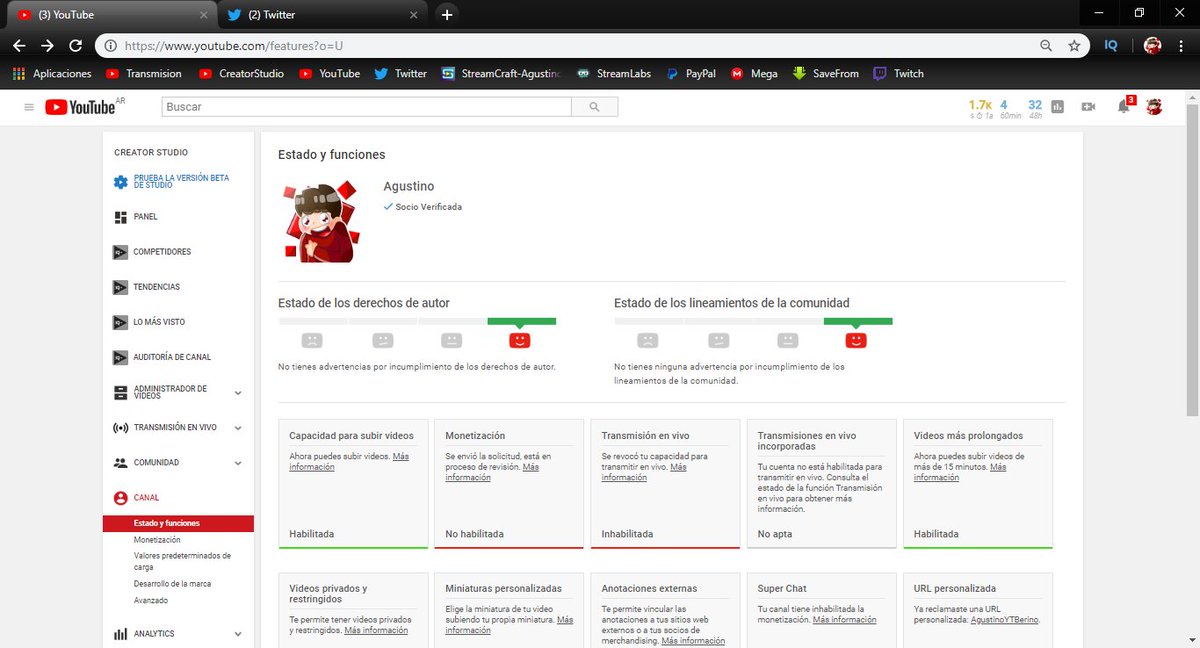Open the bar-chart stats icon in header
Image resolution: width=1200 pixels, height=648 pixels.
(x=1058, y=107)
